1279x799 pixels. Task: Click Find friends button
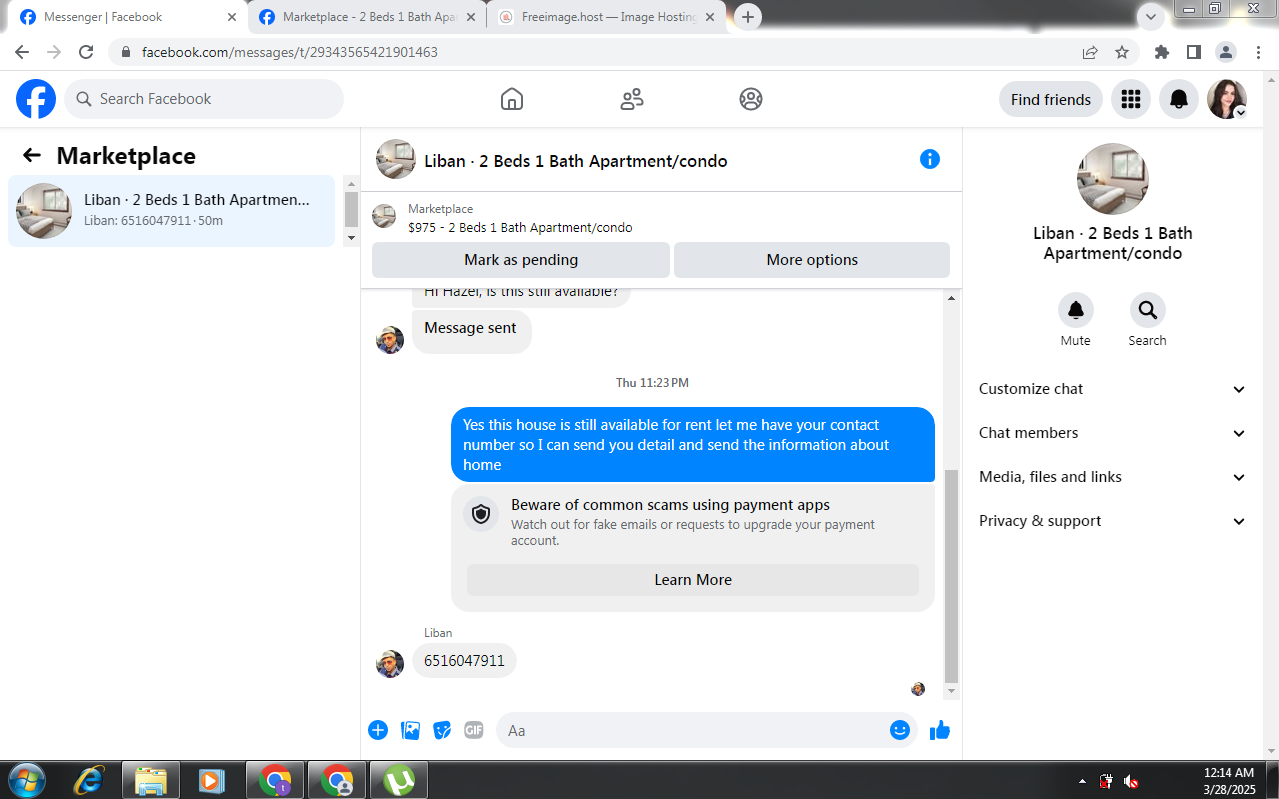click(1051, 99)
